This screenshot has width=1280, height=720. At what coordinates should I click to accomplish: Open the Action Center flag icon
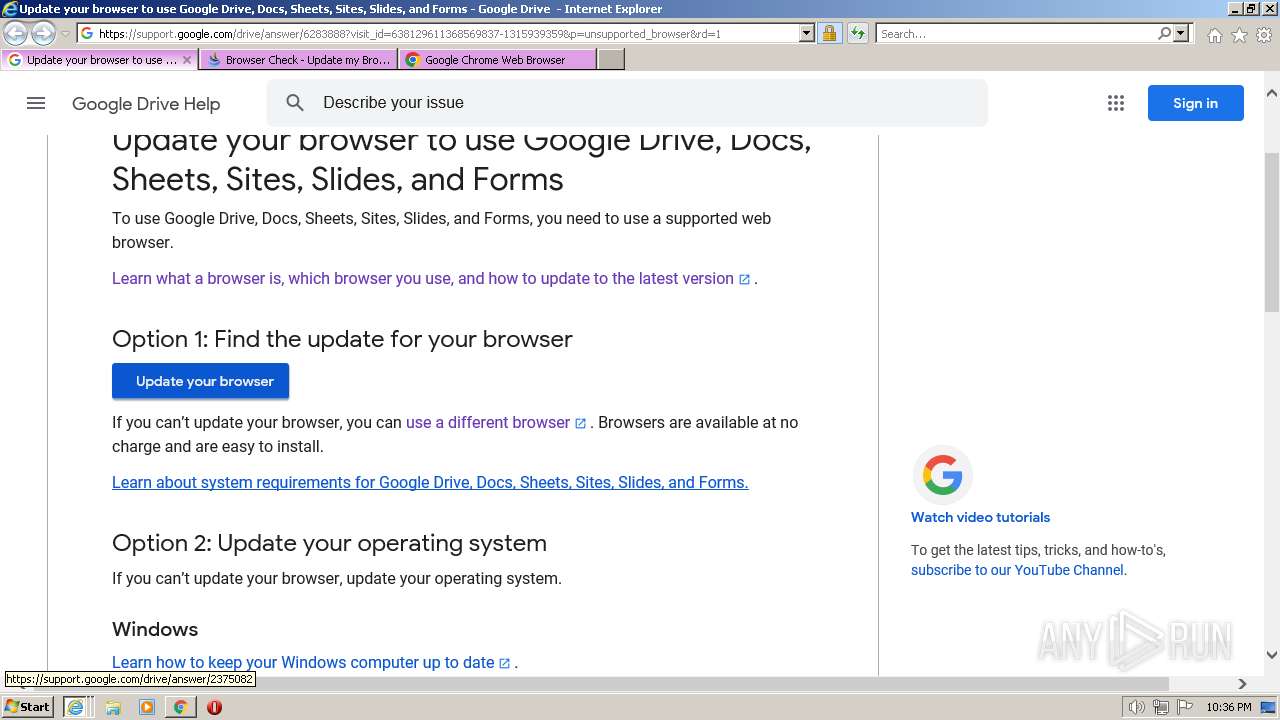(x=1185, y=707)
